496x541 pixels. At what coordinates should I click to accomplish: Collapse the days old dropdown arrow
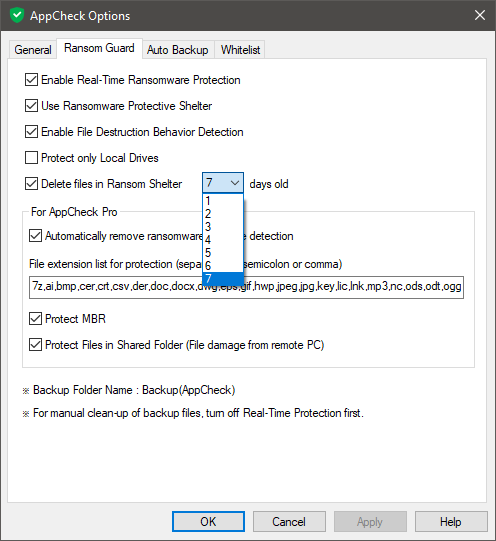235,183
